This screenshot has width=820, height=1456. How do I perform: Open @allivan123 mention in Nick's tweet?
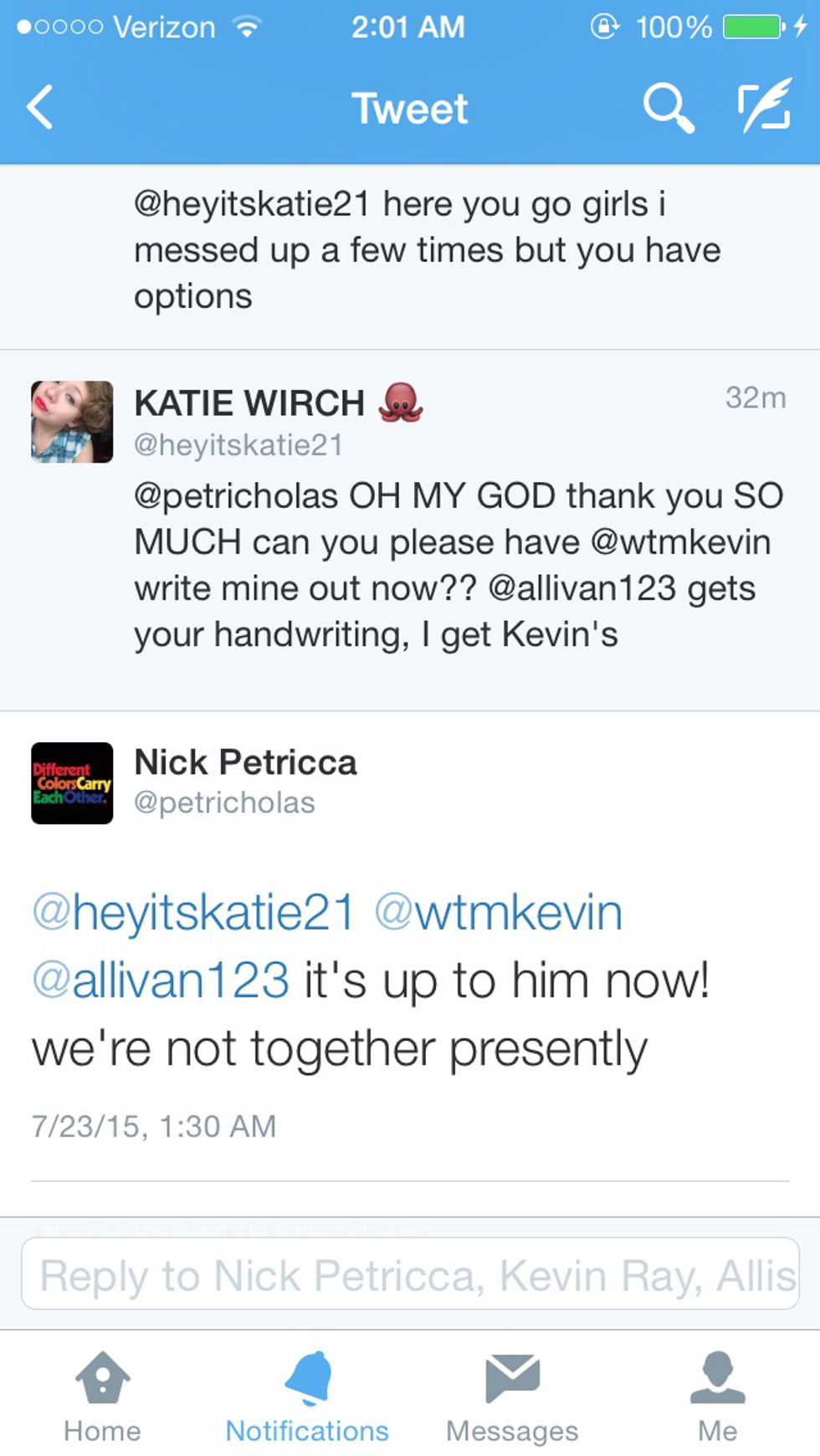coord(161,981)
